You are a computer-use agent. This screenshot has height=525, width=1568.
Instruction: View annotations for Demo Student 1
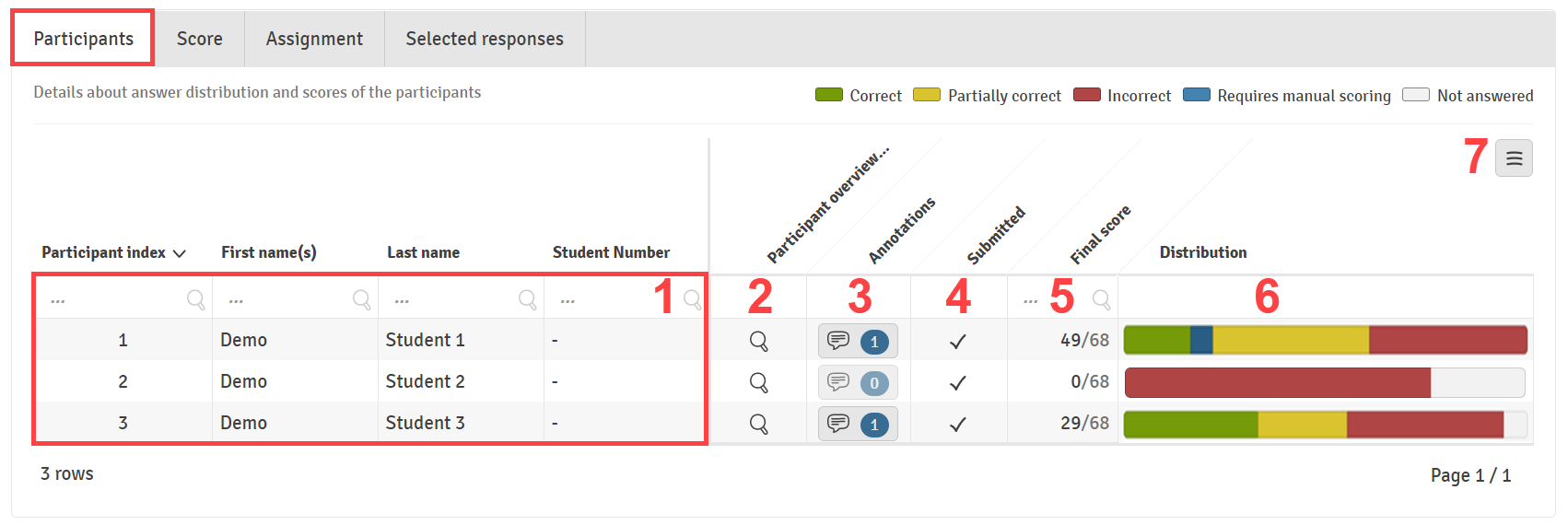click(858, 341)
